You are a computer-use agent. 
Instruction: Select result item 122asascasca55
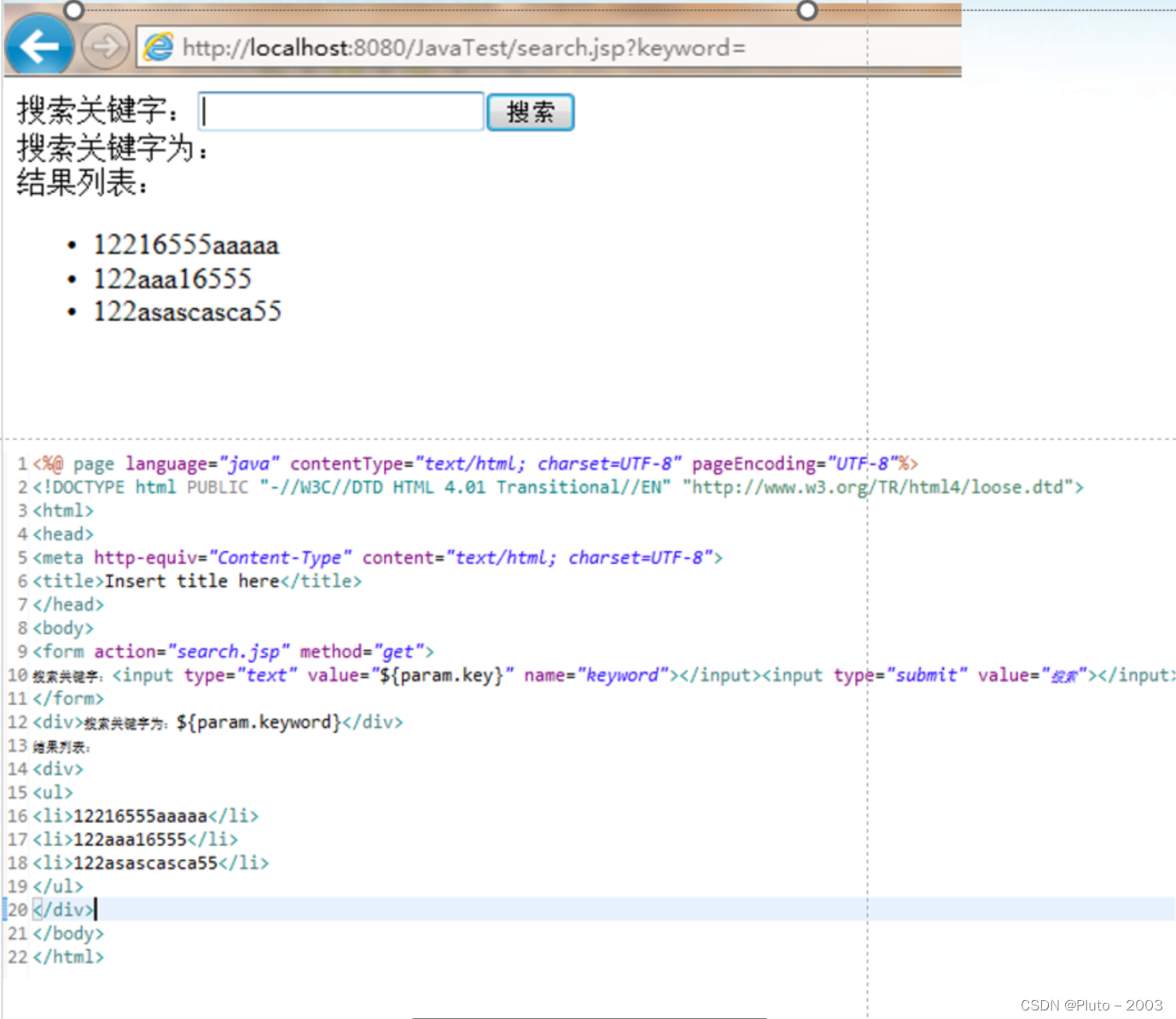[x=187, y=312]
